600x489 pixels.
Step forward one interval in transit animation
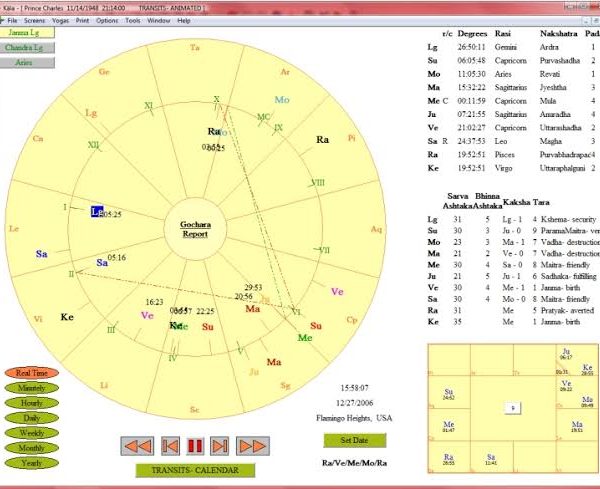pyautogui.click(x=221, y=446)
